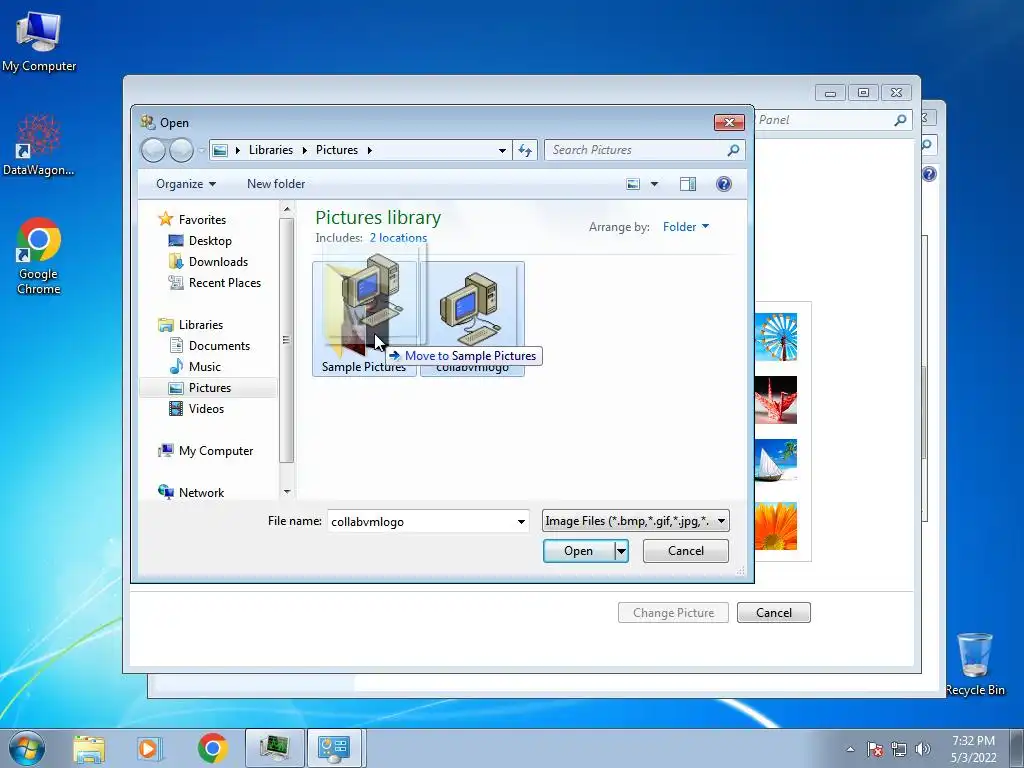This screenshot has width=1024, height=768.
Task: Change the view using the views icon
Action: pos(633,184)
